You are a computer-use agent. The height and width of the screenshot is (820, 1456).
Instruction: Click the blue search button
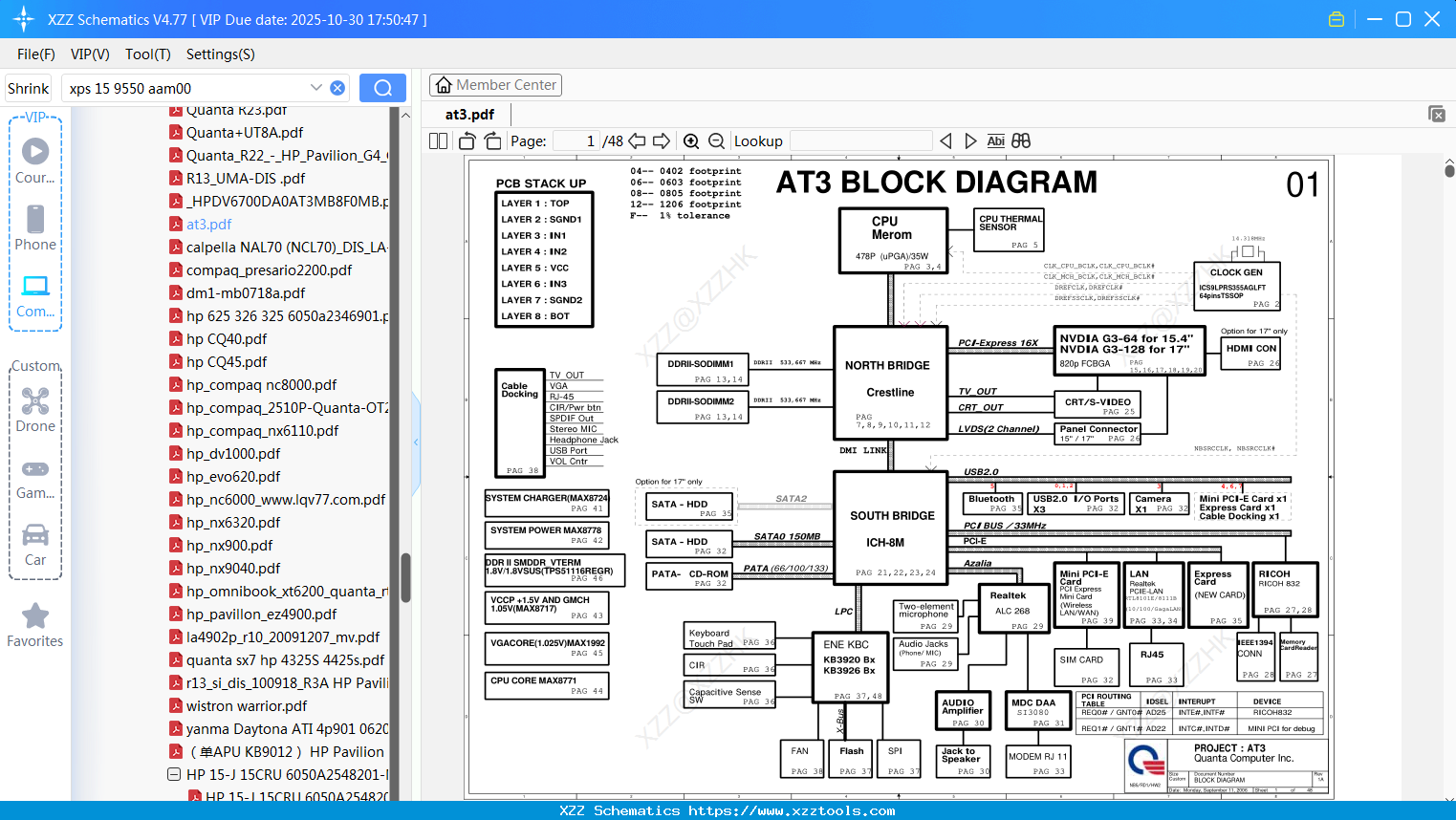pos(382,88)
